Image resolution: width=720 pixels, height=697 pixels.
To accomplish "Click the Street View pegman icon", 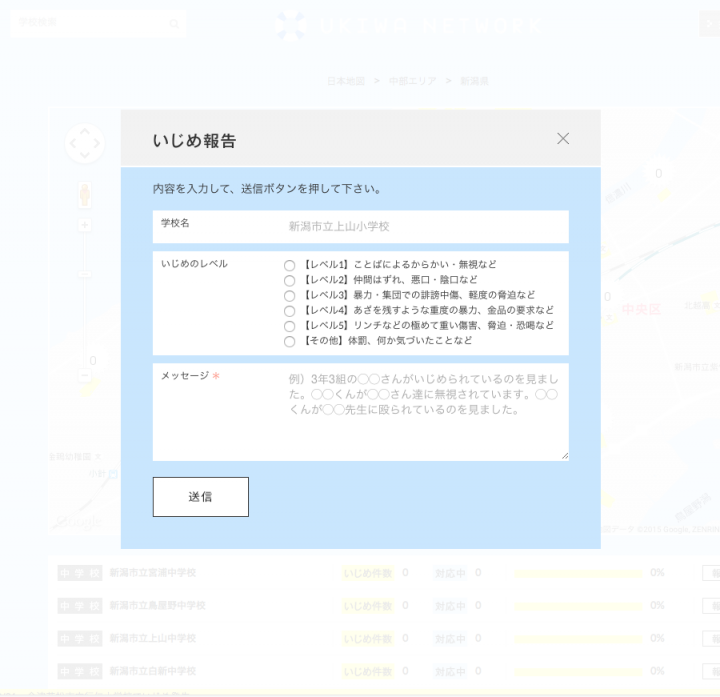I will point(84,195).
